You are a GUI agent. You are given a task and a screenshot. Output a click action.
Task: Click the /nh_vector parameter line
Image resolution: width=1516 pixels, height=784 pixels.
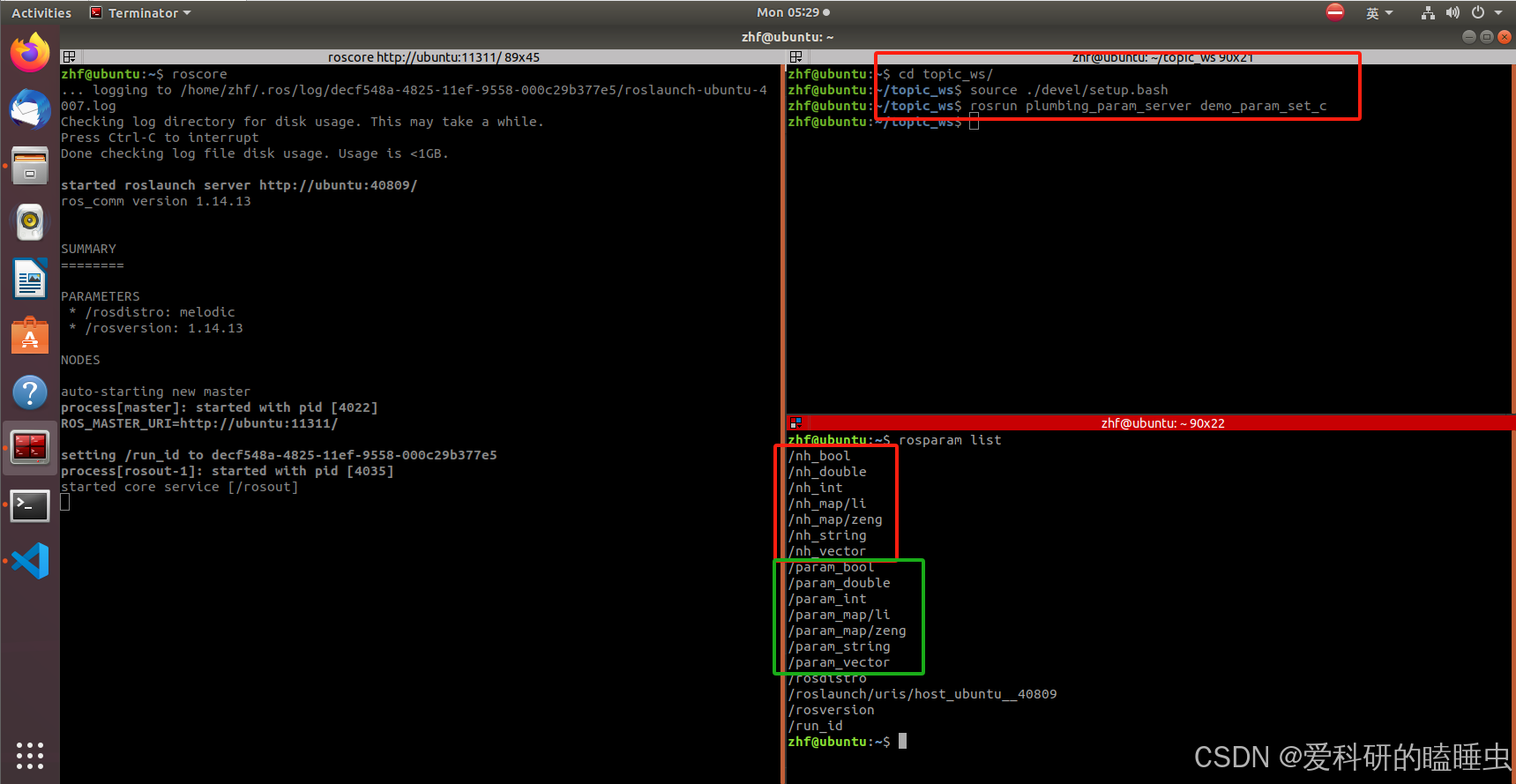tap(827, 551)
